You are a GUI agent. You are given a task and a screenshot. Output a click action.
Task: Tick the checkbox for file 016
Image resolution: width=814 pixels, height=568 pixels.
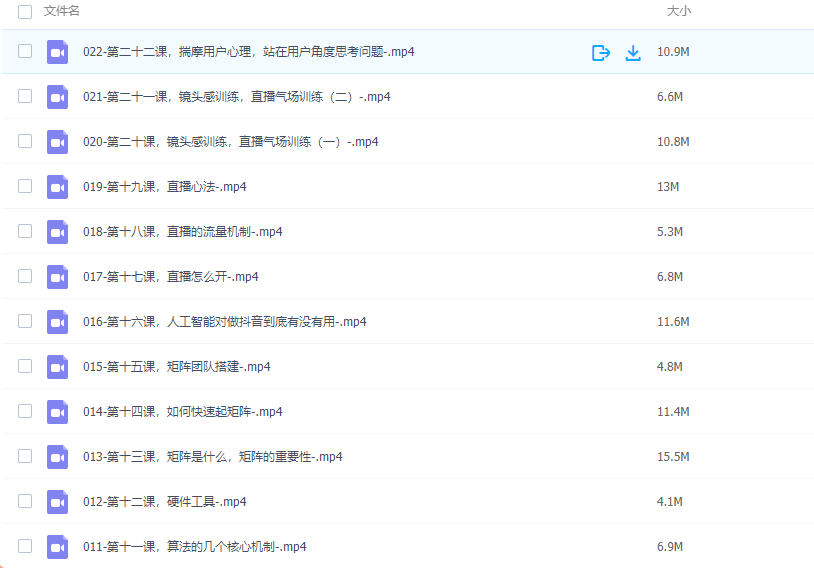(25, 322)
